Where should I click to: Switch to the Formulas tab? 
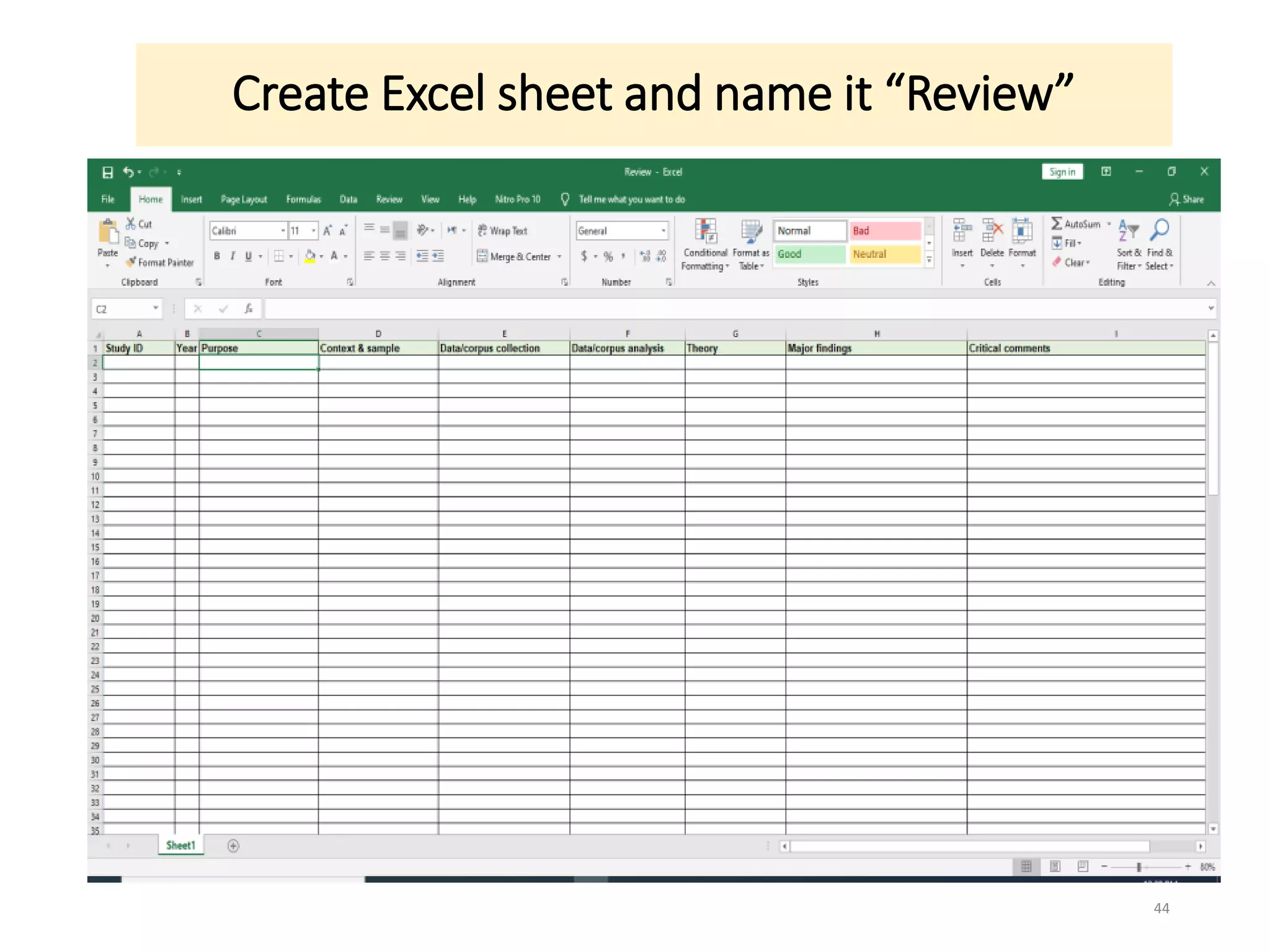coord(303,199)
